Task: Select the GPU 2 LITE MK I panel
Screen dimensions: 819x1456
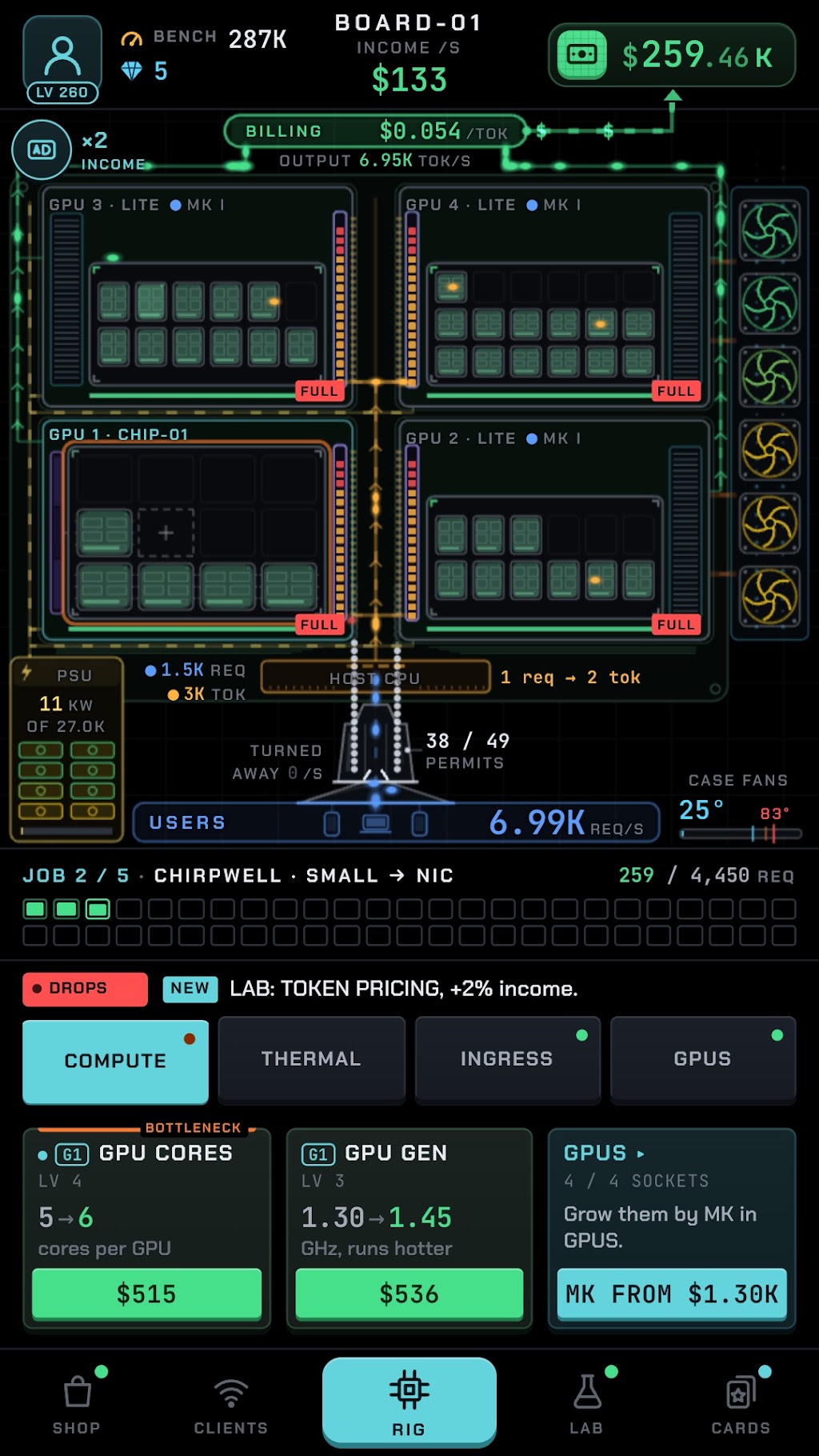Action: [553, 530]
